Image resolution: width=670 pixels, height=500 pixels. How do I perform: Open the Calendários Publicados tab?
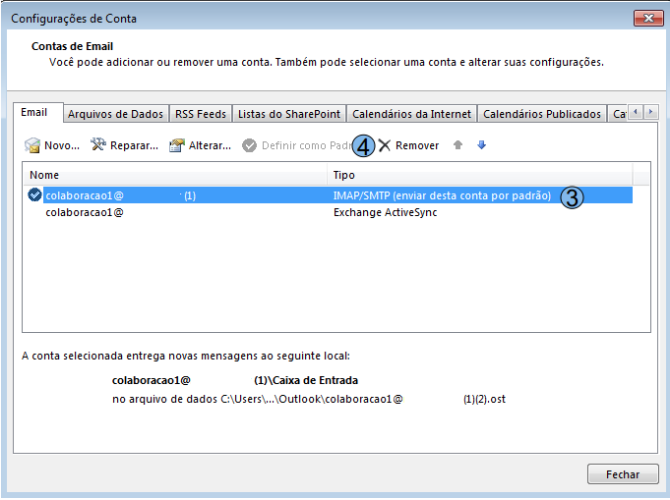coord(543,115)
